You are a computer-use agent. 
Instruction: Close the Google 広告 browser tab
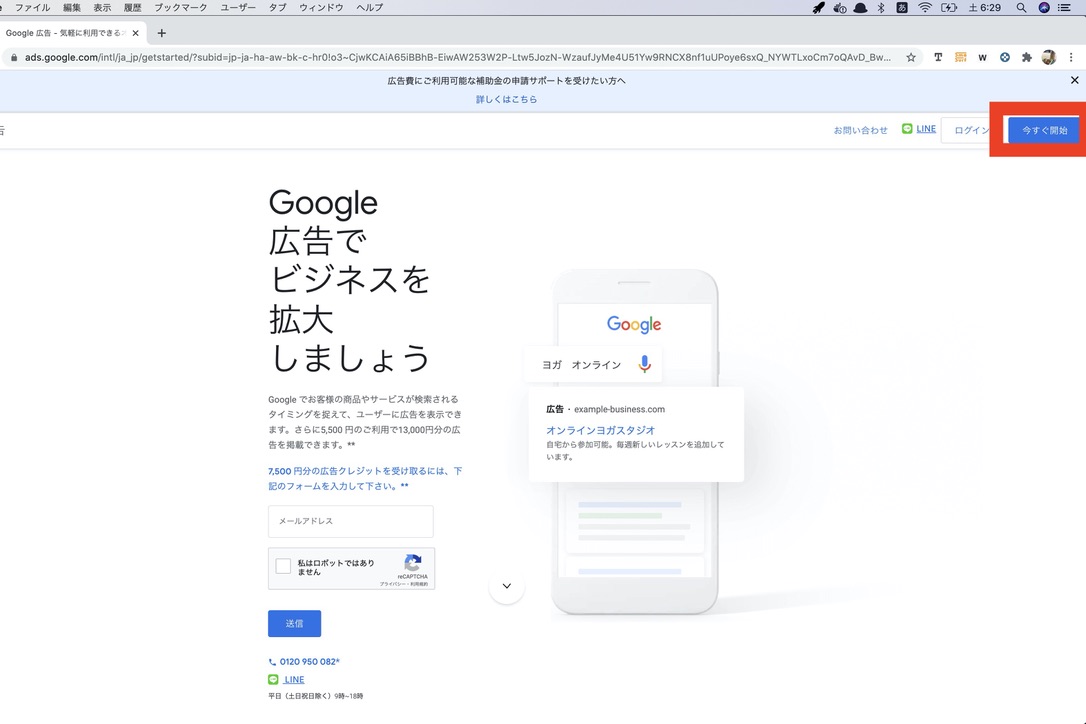click(x=136, y=33)
